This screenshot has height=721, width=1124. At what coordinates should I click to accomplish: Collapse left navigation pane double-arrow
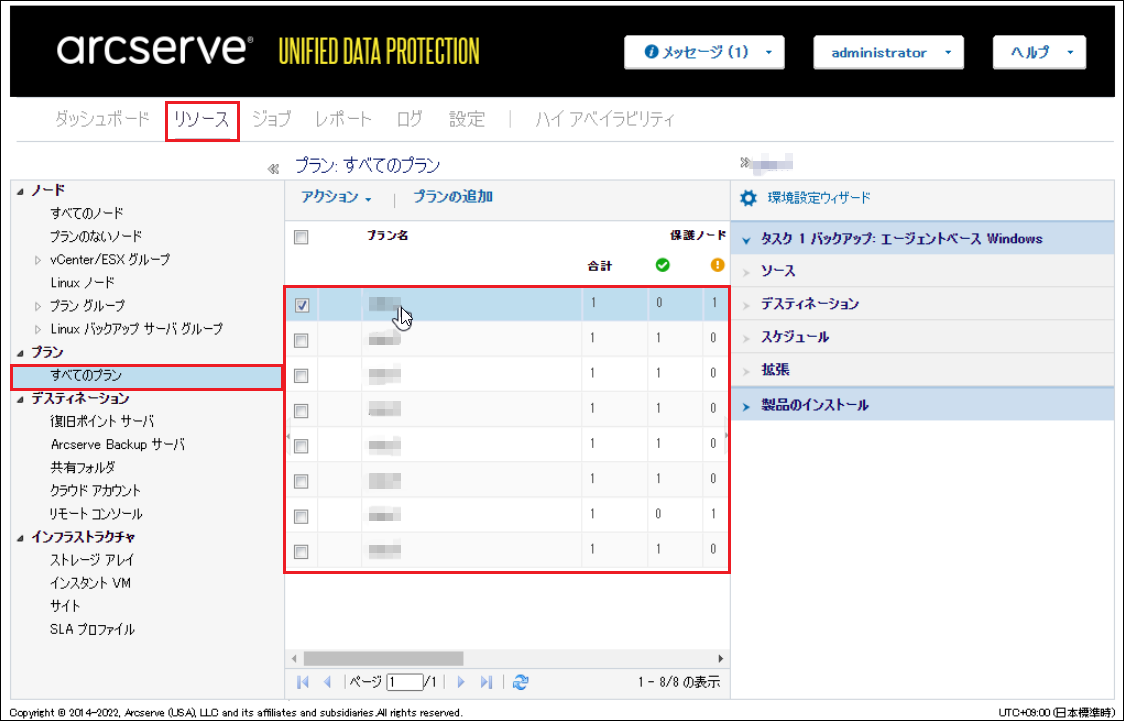pos(272,169)
